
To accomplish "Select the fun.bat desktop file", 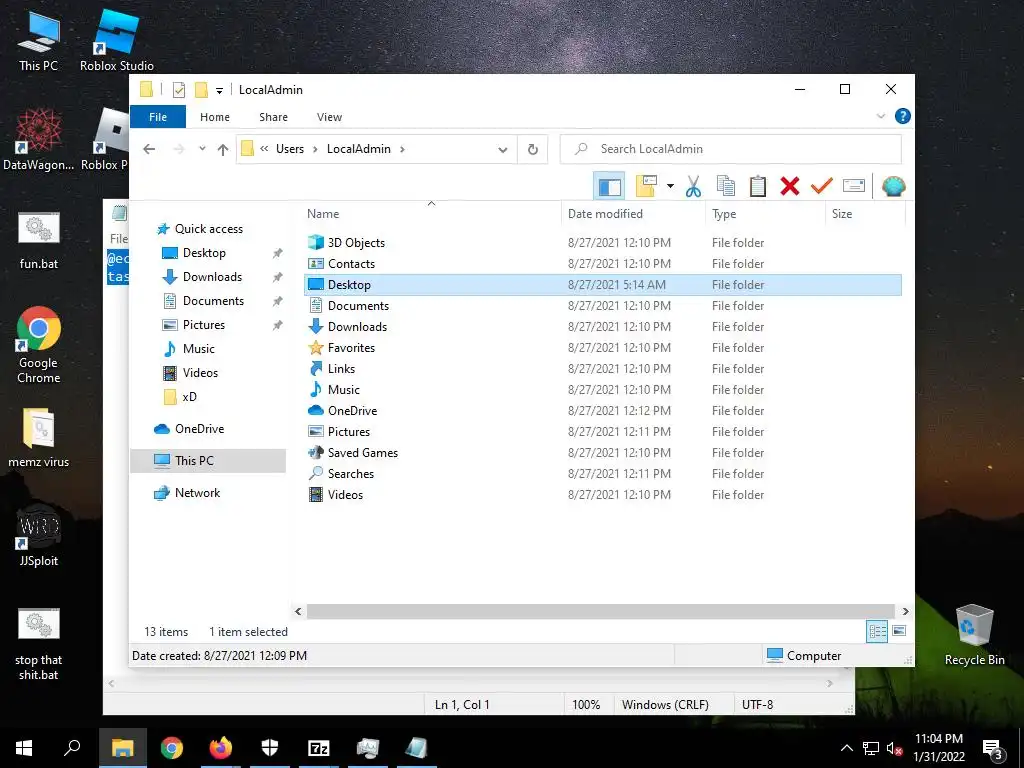I will tap(39, 241).
